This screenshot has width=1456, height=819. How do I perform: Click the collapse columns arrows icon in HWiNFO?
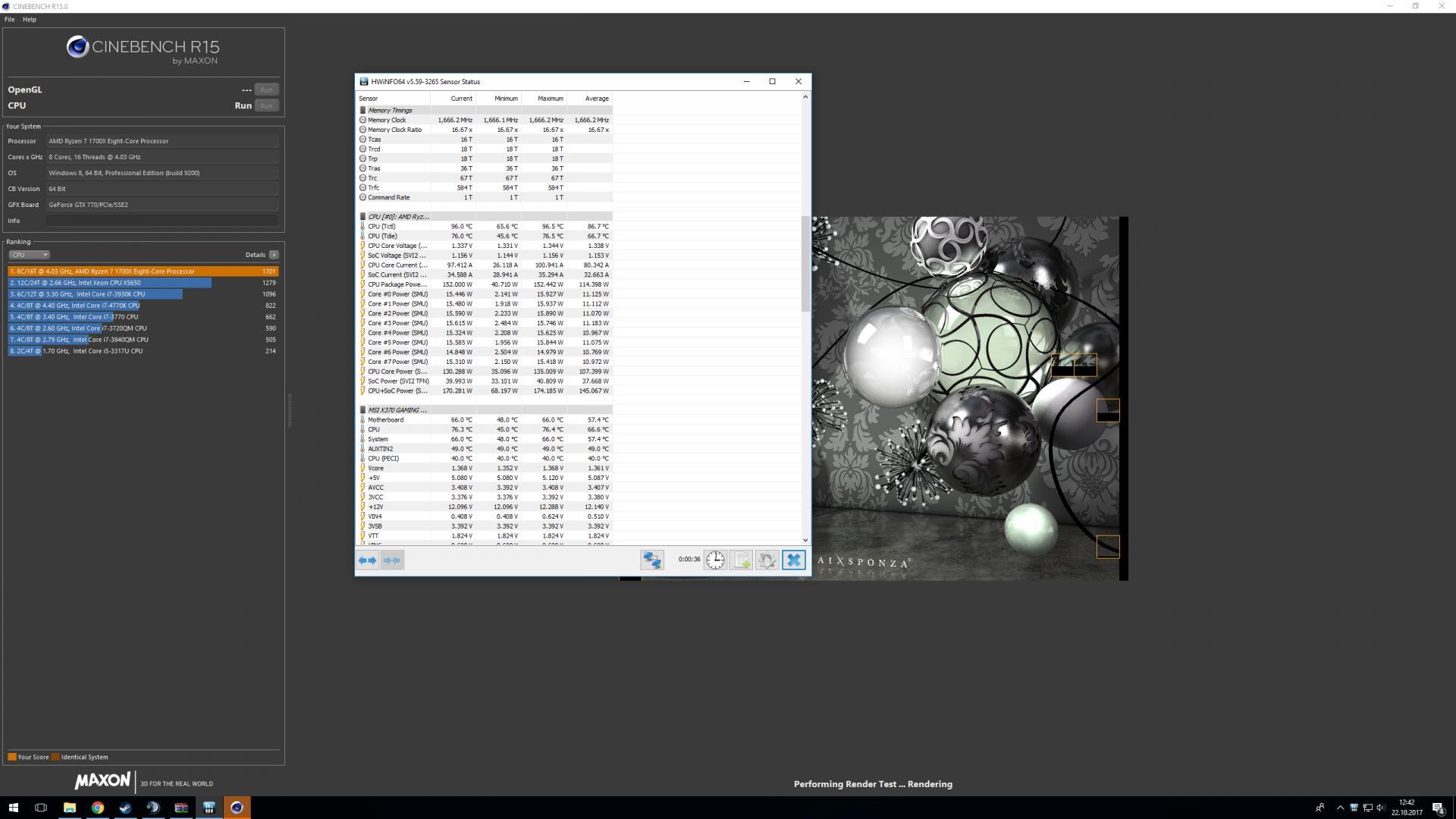[x=392, y=560]
